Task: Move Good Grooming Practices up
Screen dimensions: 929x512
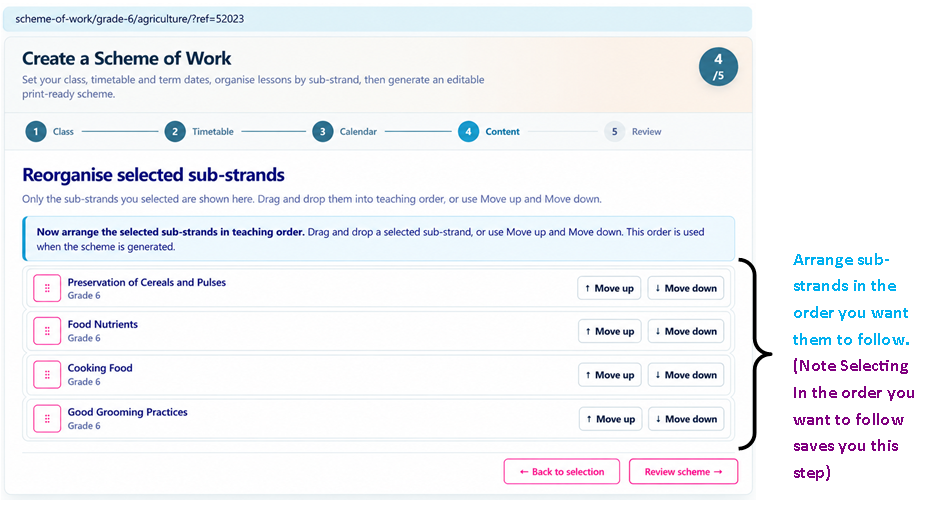Action: coord(610,419)
